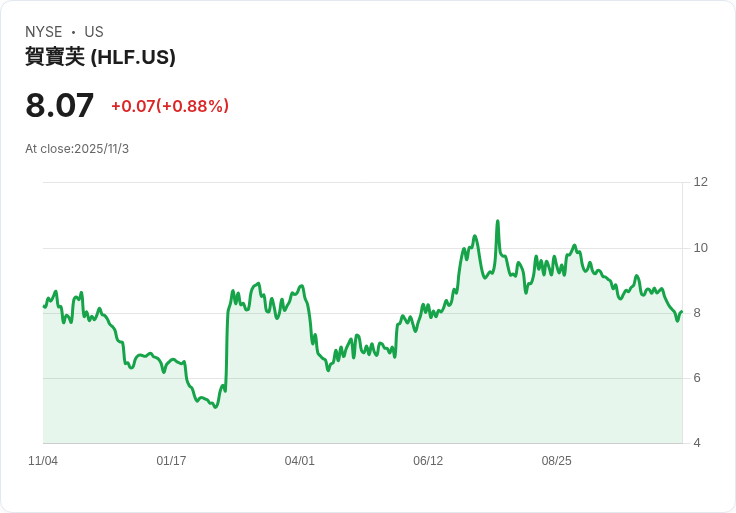Select the 11/04 date on x-axis
The width and height of the screenshot is (736, 513).
pyautogui.click(x=43, y=461)
